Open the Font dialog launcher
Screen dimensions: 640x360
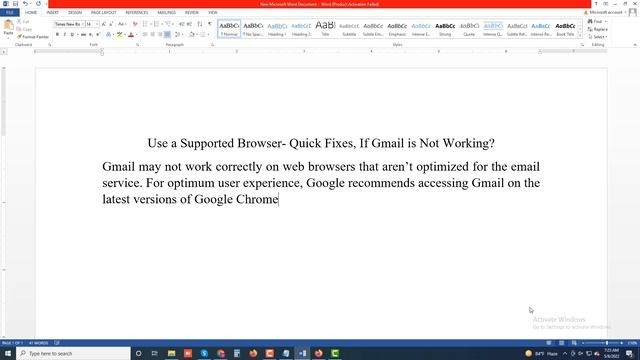point(138,44)
